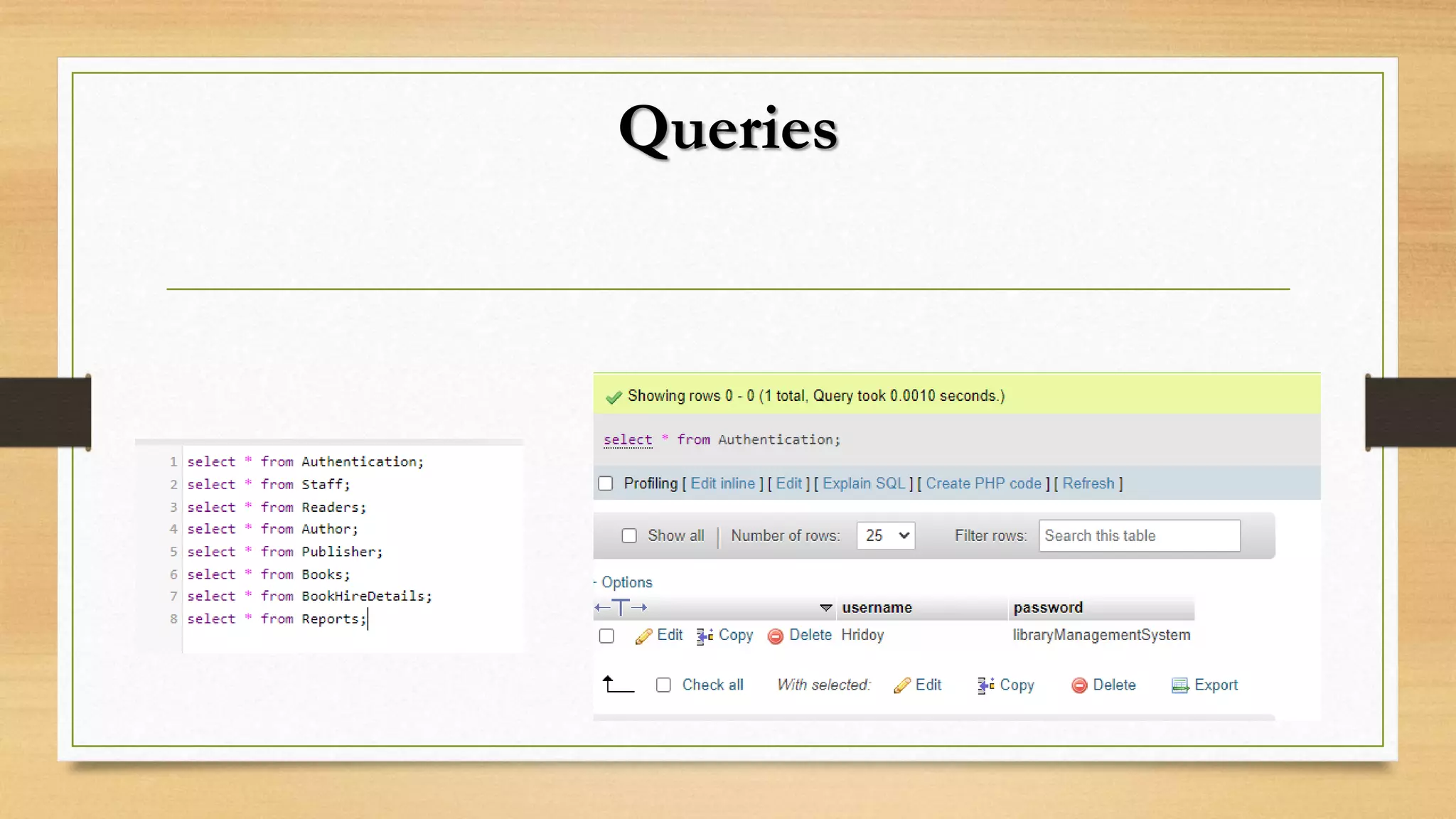Image resolution: width=1456 pixels, height=819 pixels.
Task: Open the Explain SQL link
Action: tap(864, 483)
